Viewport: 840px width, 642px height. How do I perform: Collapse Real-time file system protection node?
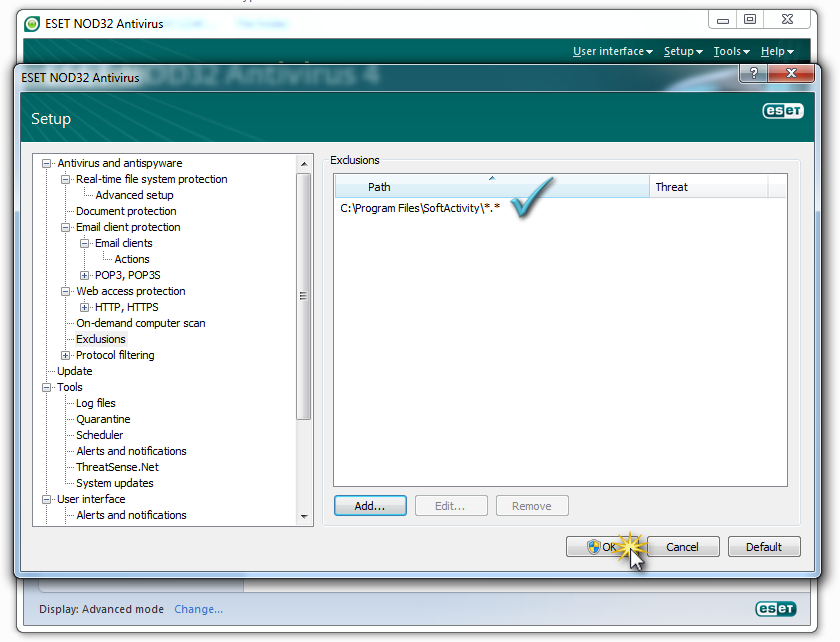(65, 180)
